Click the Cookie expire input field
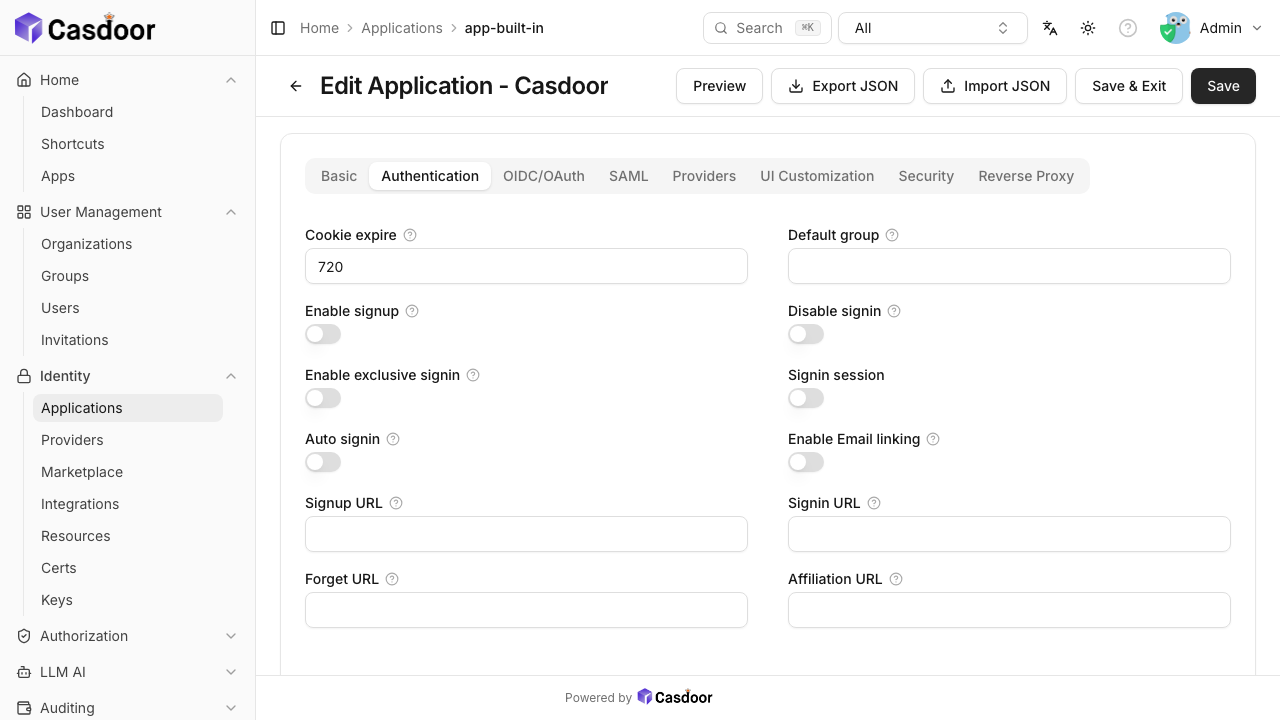Screen dimensions: 1280x720 [x=526, y=266]
